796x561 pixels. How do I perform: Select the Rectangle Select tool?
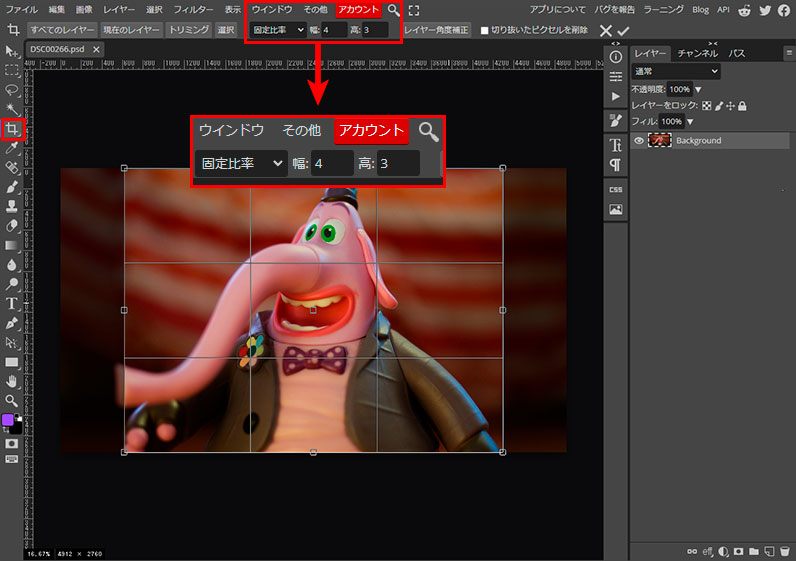click(x=11, y=70)
